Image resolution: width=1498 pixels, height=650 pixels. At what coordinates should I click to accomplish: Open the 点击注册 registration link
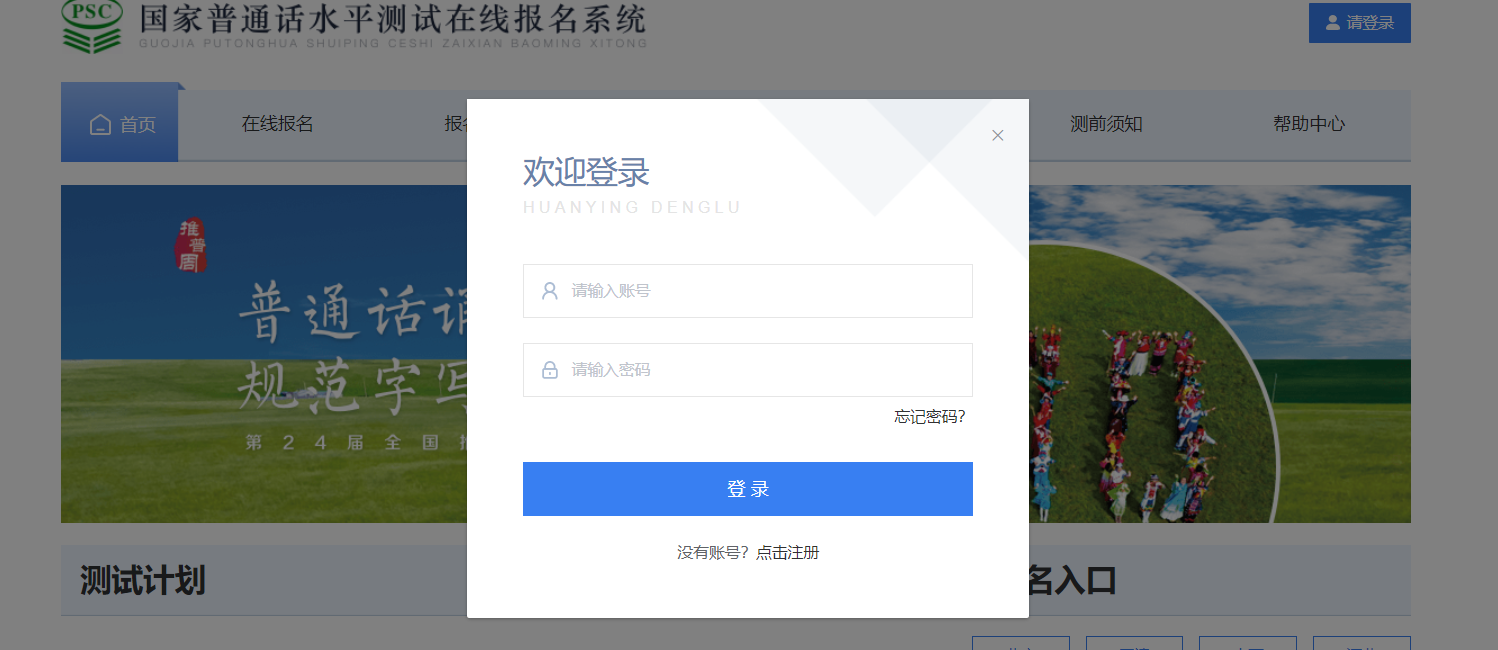(788, 552)
